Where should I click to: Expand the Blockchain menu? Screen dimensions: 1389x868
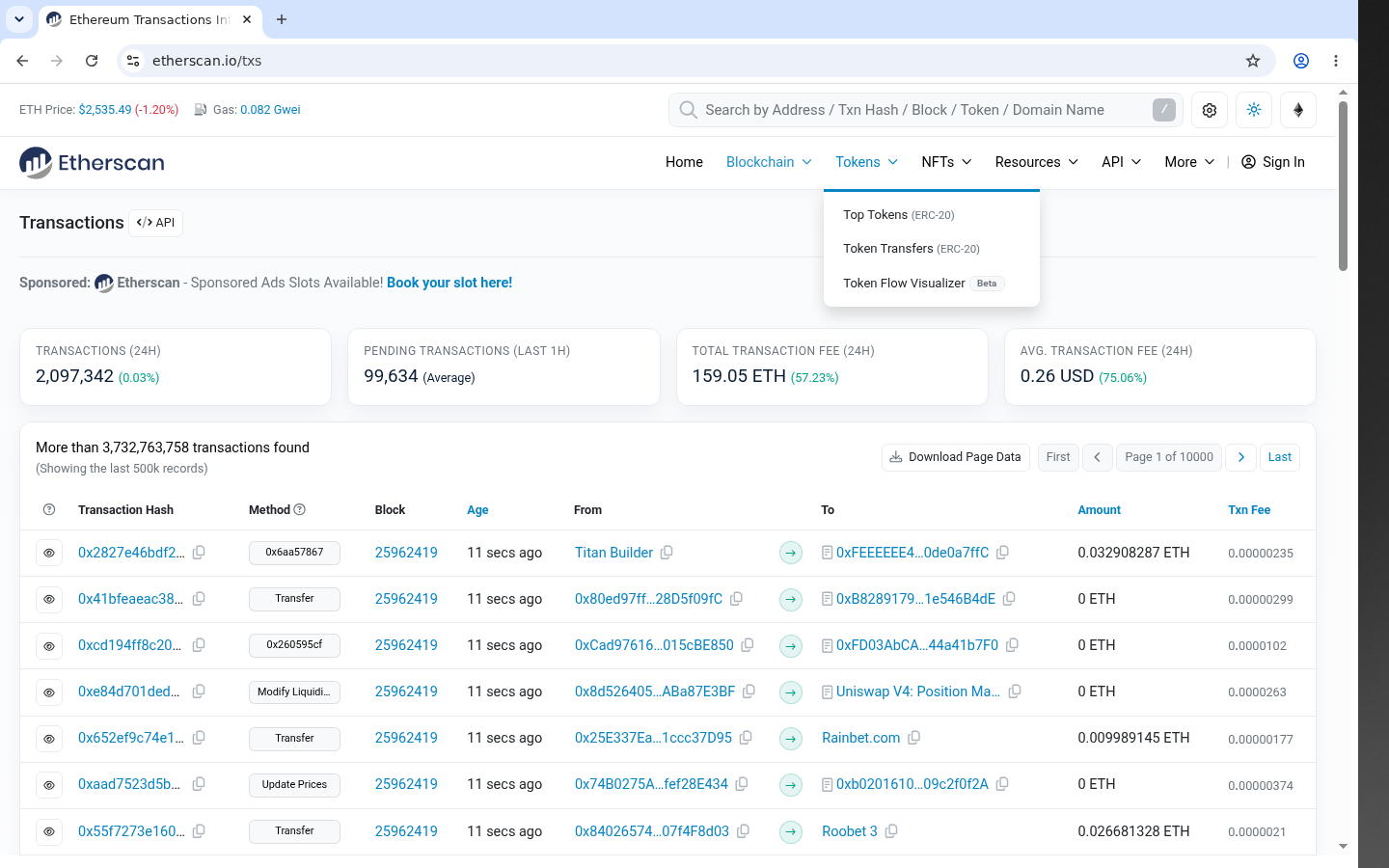pos(769,162)
